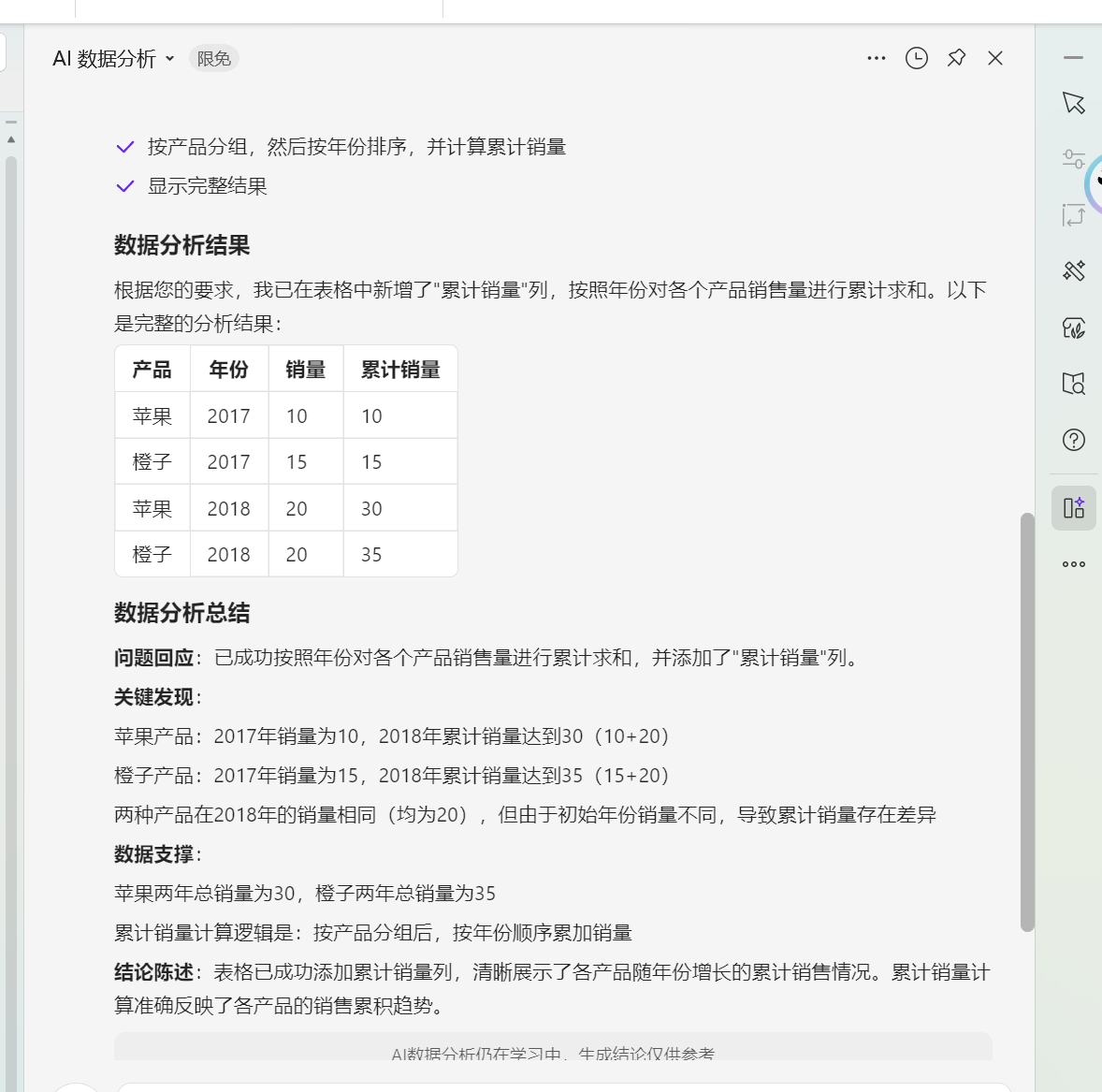The image size is (1102, 1092).
Task: Click the scroll-up arrow on left edge
Action: pyautogui.click(x=11, y=140)
